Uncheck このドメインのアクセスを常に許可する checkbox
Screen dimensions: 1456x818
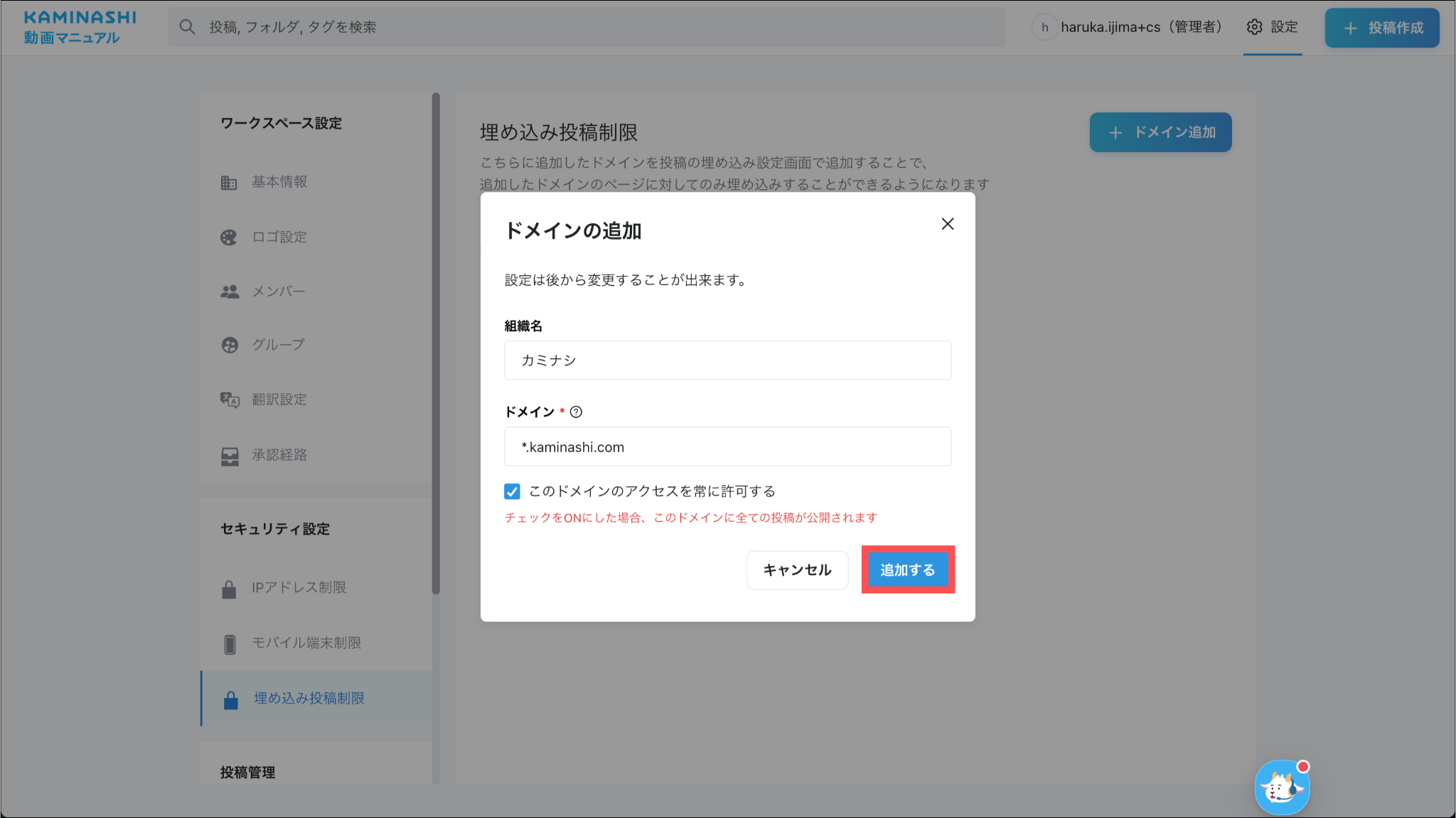512,492
